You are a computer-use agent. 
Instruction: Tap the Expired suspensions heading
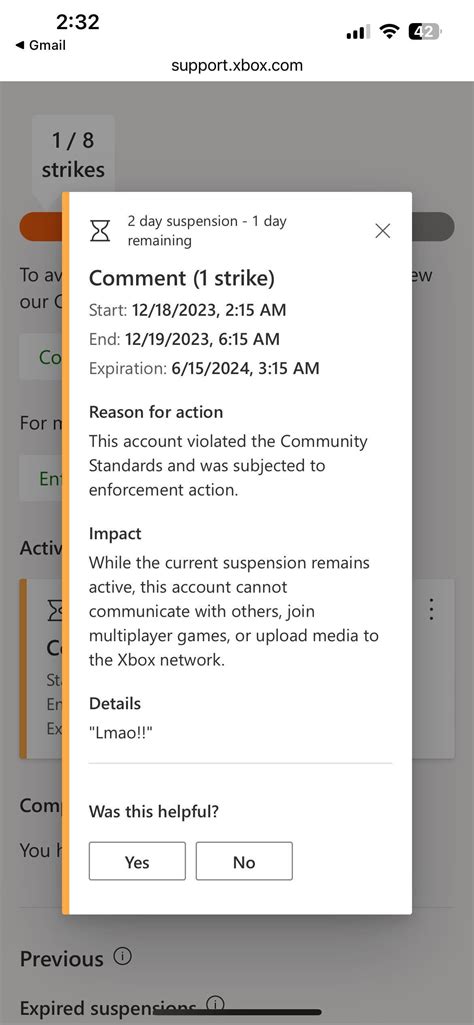(x=108, y=1007)
